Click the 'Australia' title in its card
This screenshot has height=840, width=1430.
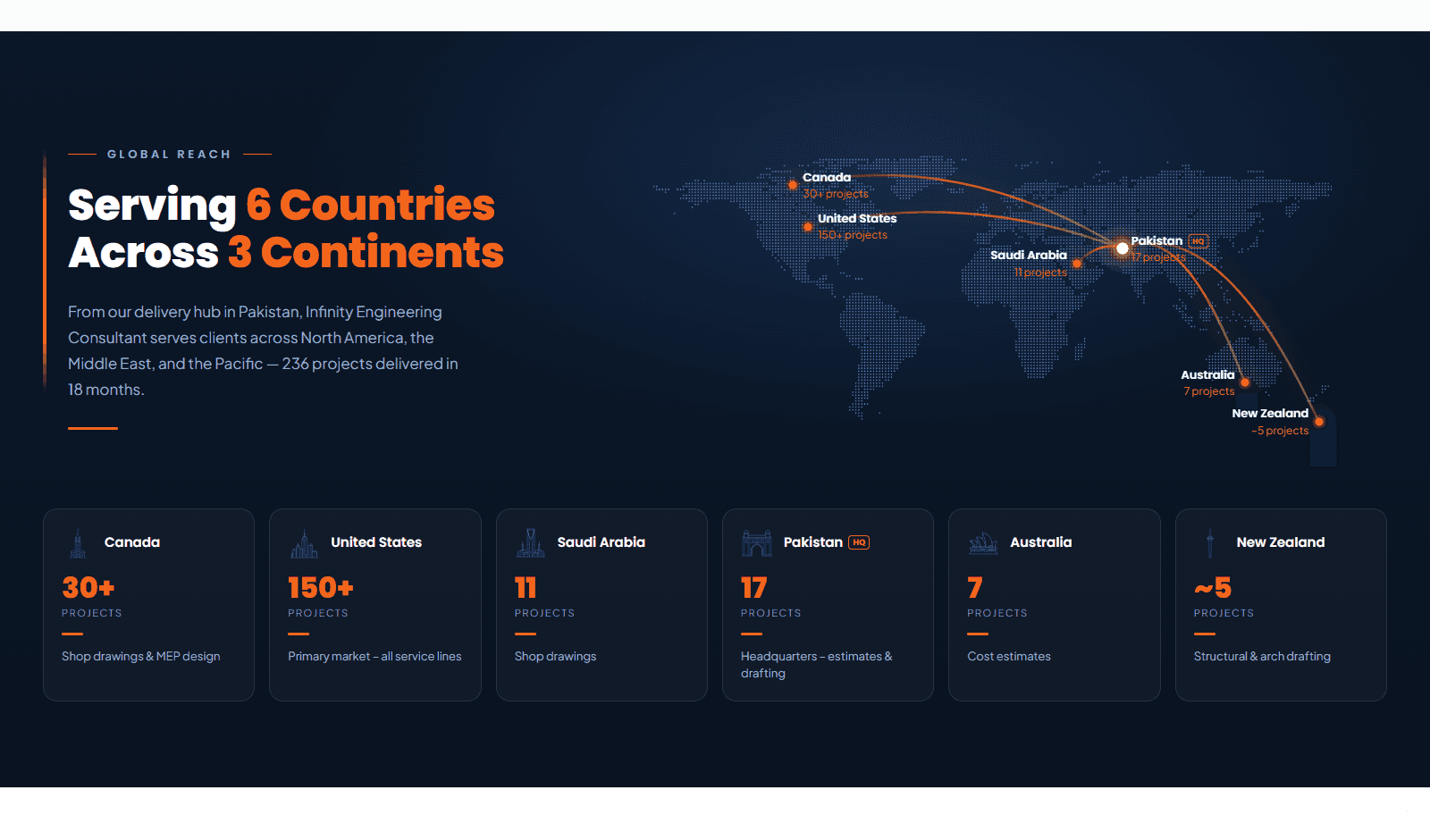(x=1041, y=542)
